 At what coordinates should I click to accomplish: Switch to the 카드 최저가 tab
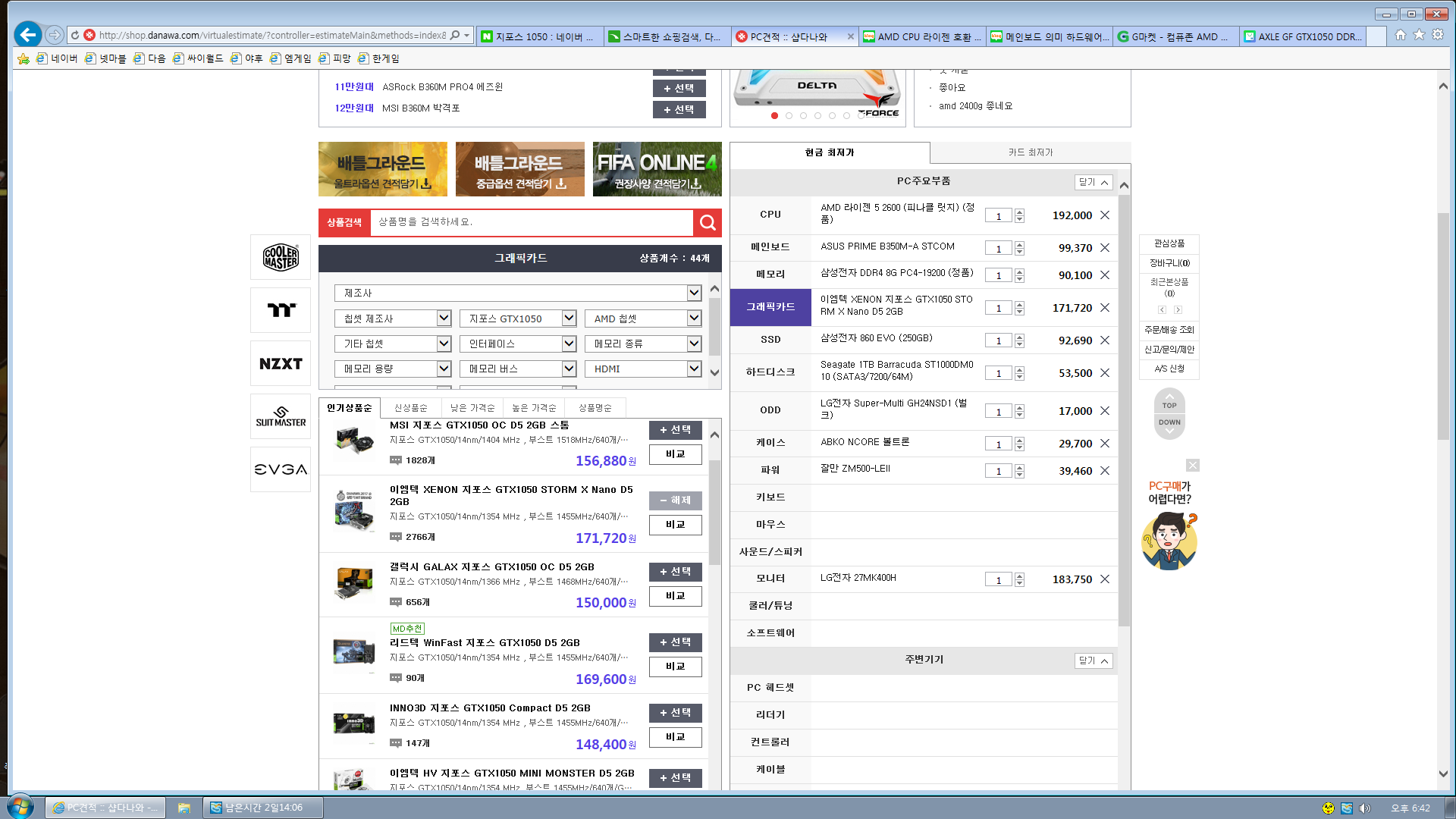(x=1030, y=152)
